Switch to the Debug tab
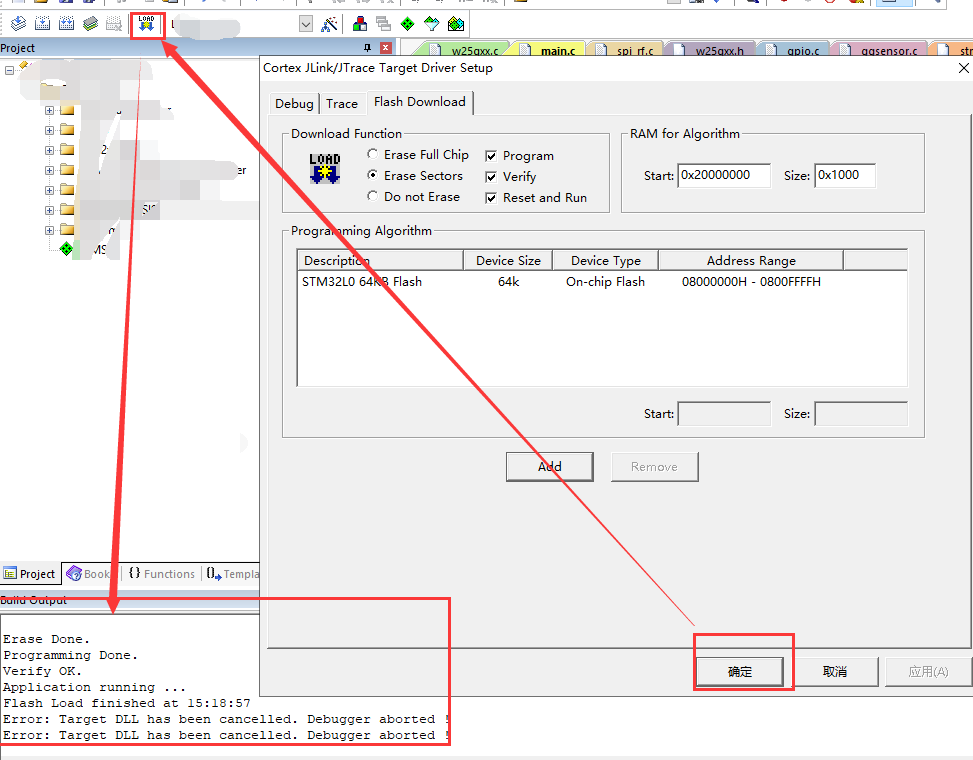 click(x=294, y=104)
